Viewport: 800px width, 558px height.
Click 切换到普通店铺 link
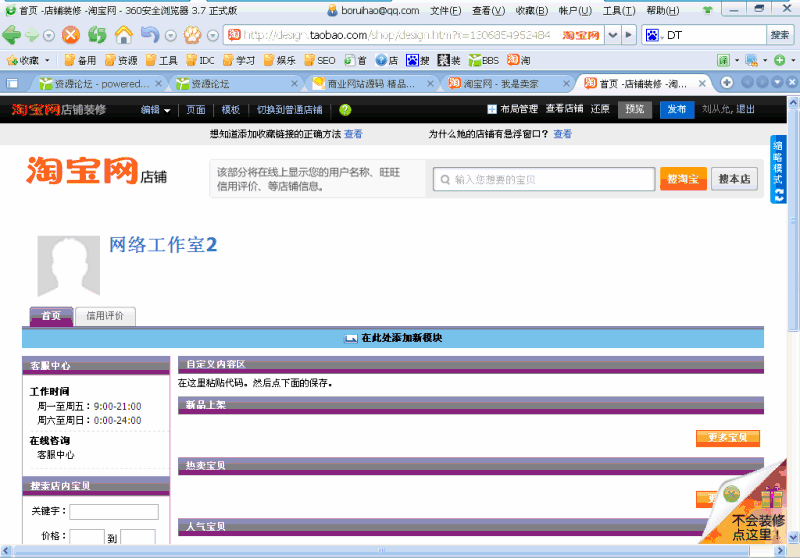point(289,110)
